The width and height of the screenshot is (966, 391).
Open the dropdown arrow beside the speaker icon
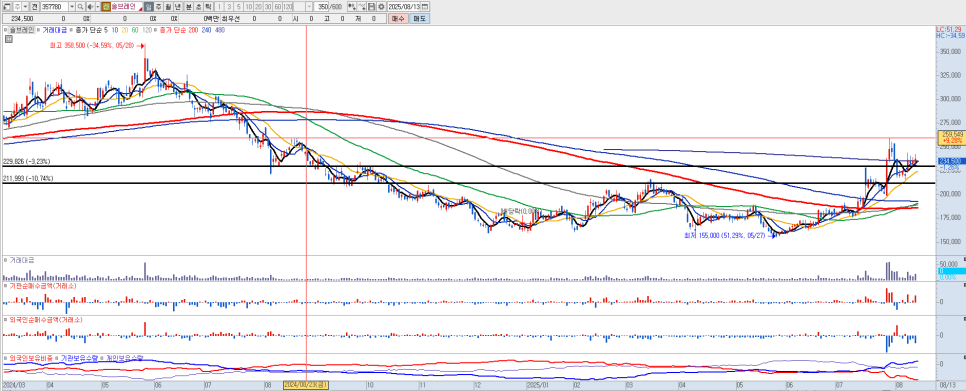[97, 6]
